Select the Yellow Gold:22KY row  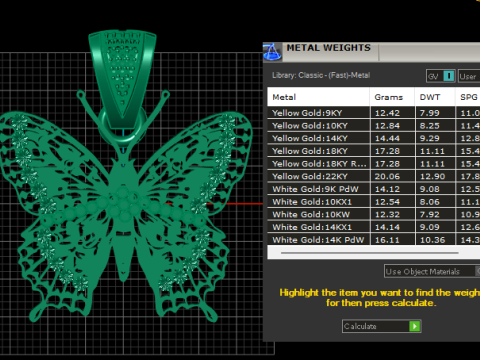[374, 176]
